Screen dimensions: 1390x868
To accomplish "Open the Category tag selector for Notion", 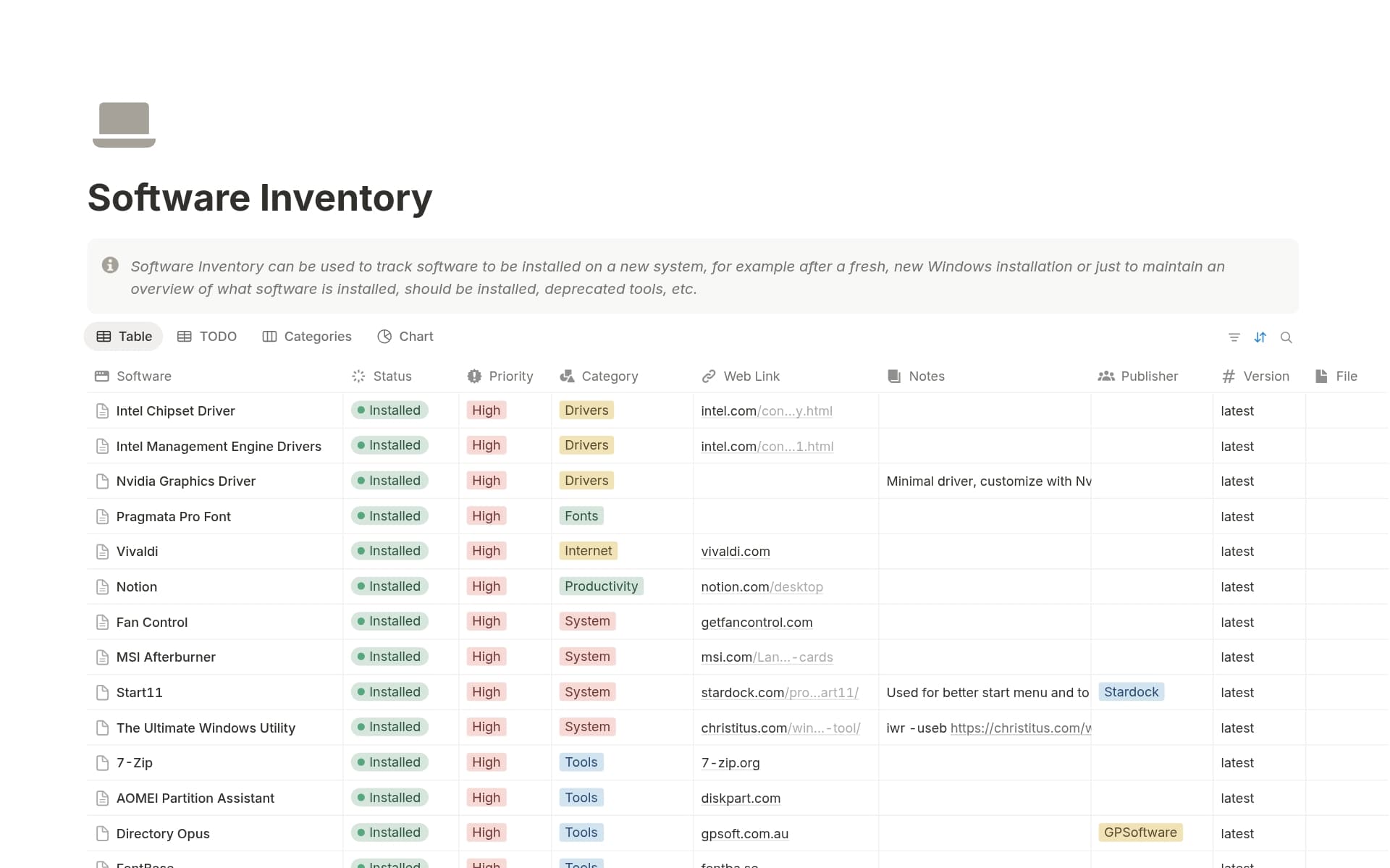I will click(x=601, y=586).
